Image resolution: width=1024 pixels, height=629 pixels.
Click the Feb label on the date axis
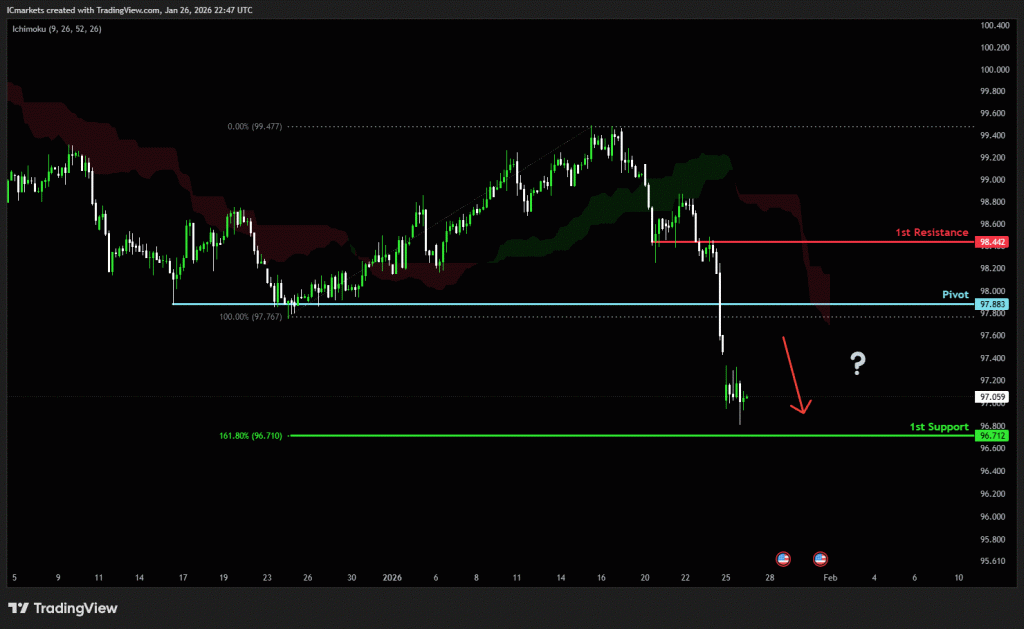point(830,578)
